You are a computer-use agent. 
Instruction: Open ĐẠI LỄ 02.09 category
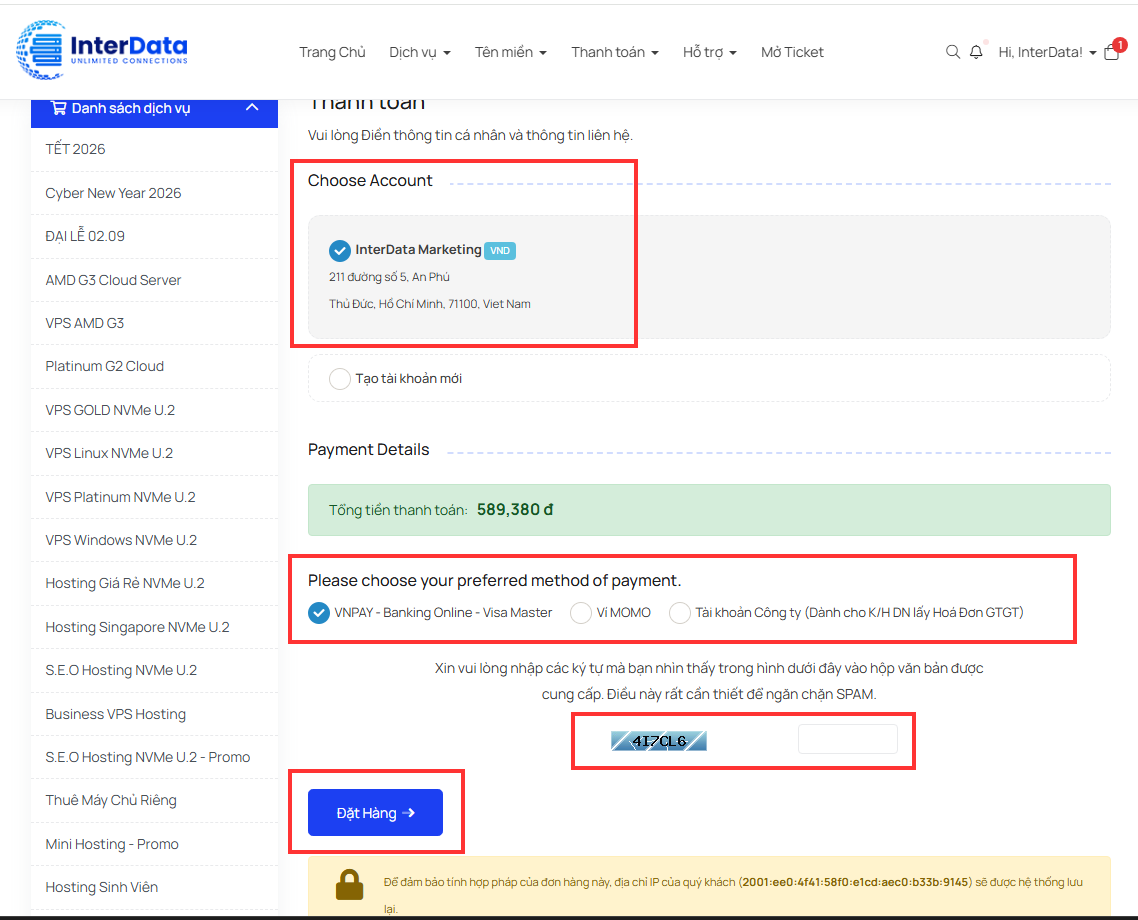point(85,237)
